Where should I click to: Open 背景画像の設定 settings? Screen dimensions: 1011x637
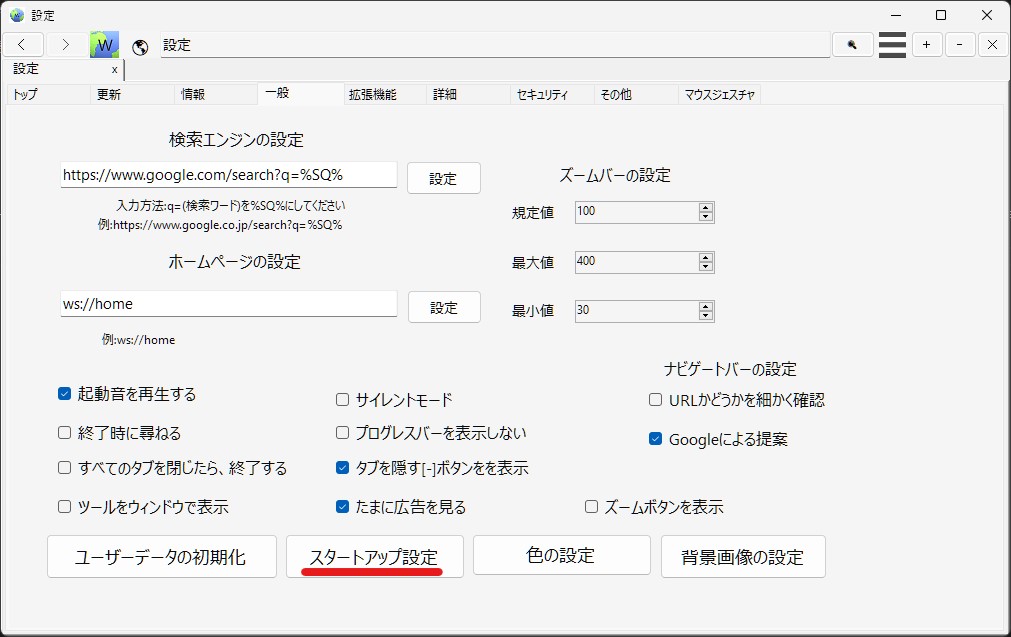(742, 556)
